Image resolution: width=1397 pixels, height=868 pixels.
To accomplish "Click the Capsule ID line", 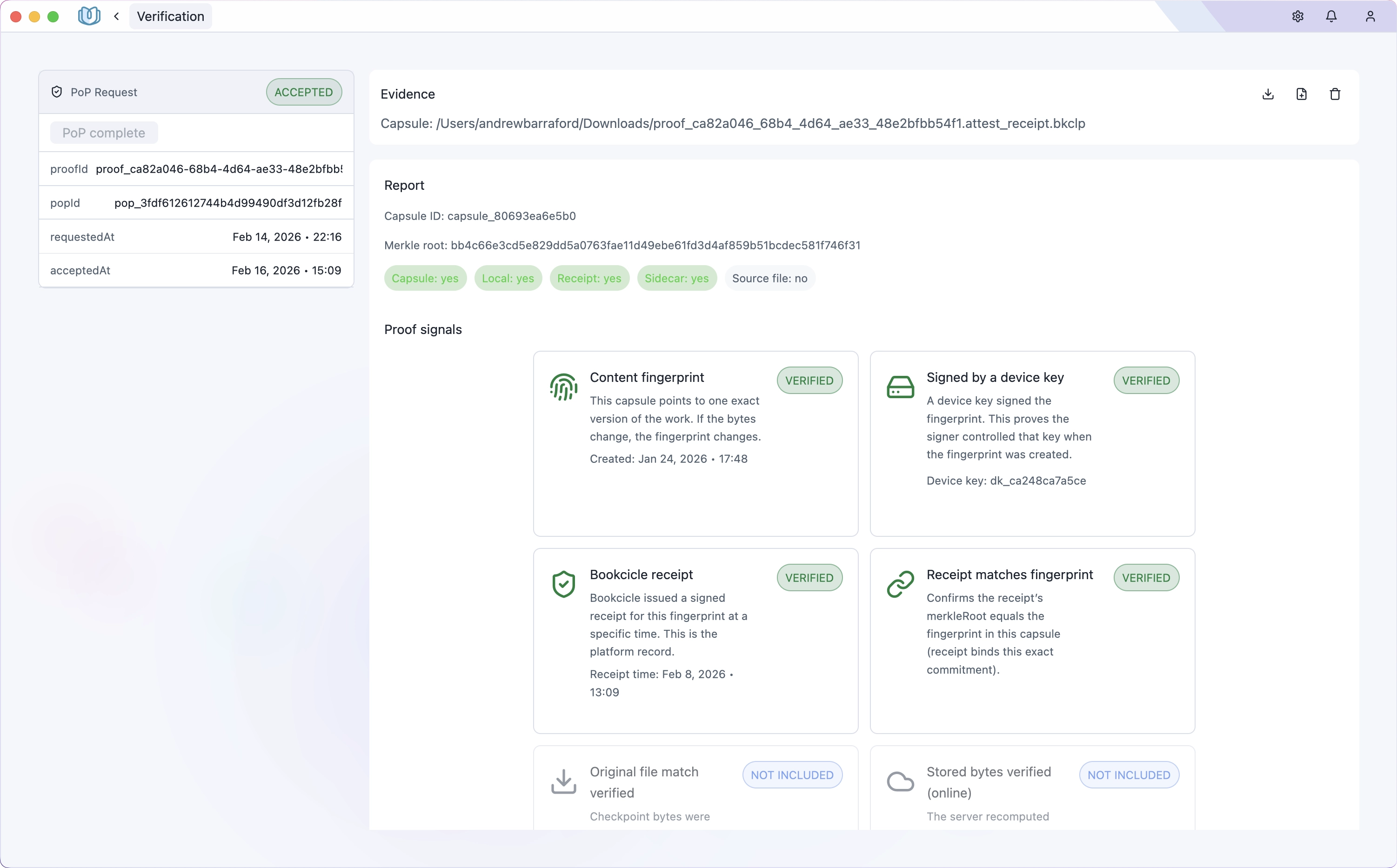I will click(480, 216).
